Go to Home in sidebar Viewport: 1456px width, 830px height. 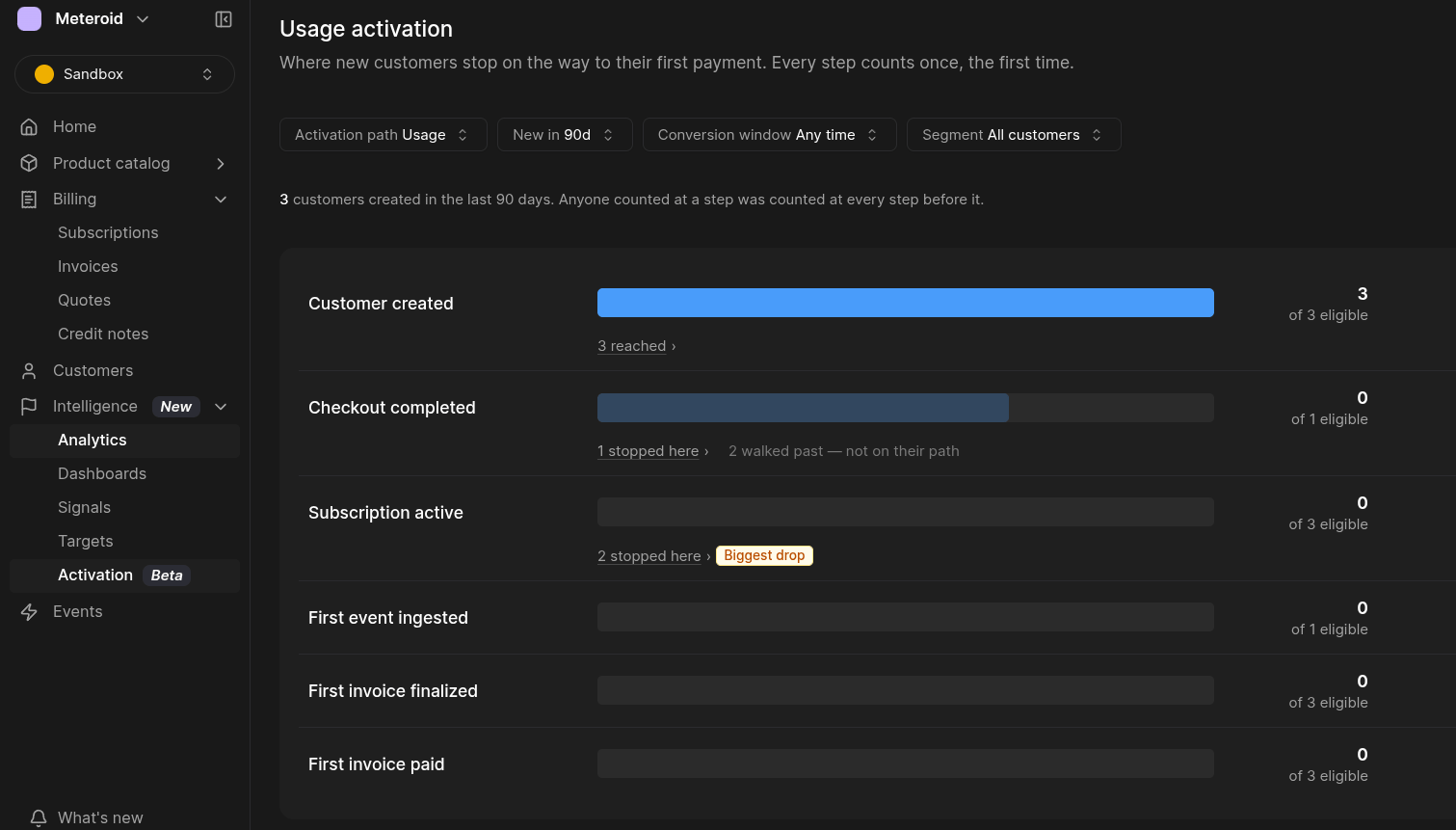click(124, 126)
